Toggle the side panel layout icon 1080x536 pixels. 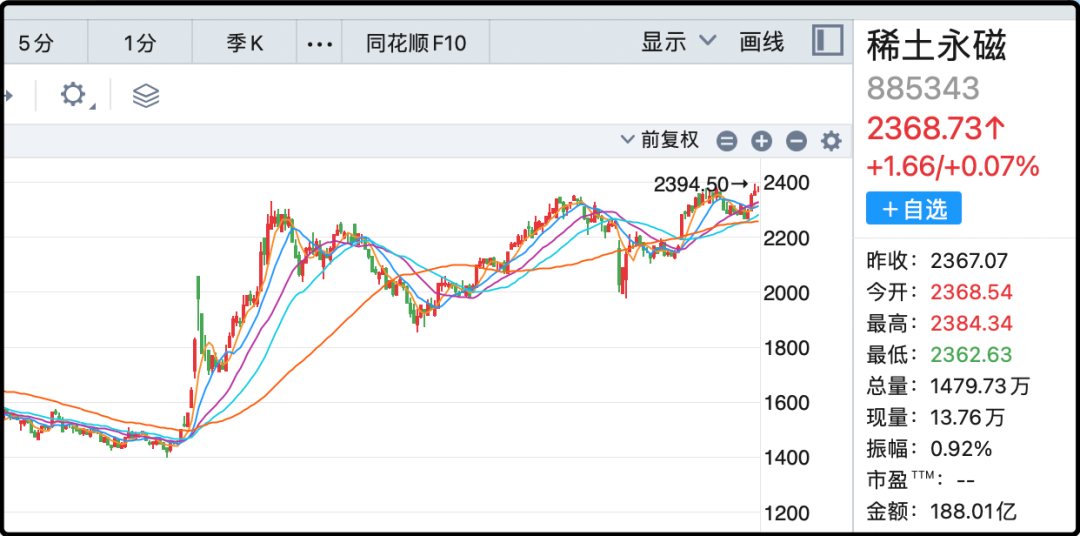coord(827,41)
